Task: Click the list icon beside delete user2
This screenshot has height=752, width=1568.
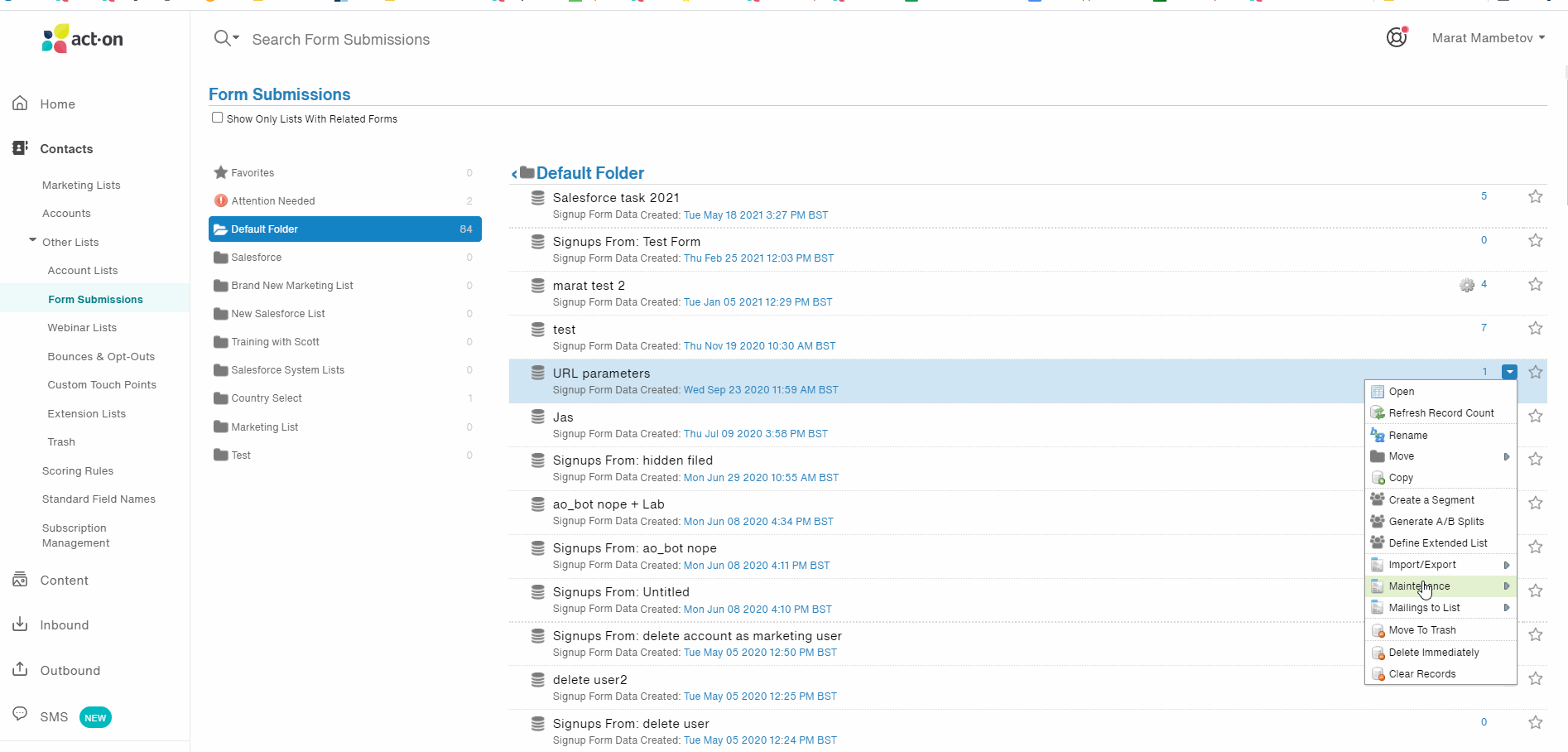Action: 538,680
